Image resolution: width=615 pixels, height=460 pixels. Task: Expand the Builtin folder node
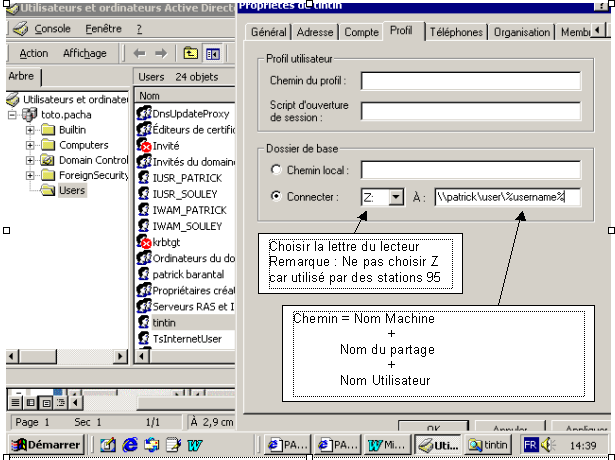(31, 130)
